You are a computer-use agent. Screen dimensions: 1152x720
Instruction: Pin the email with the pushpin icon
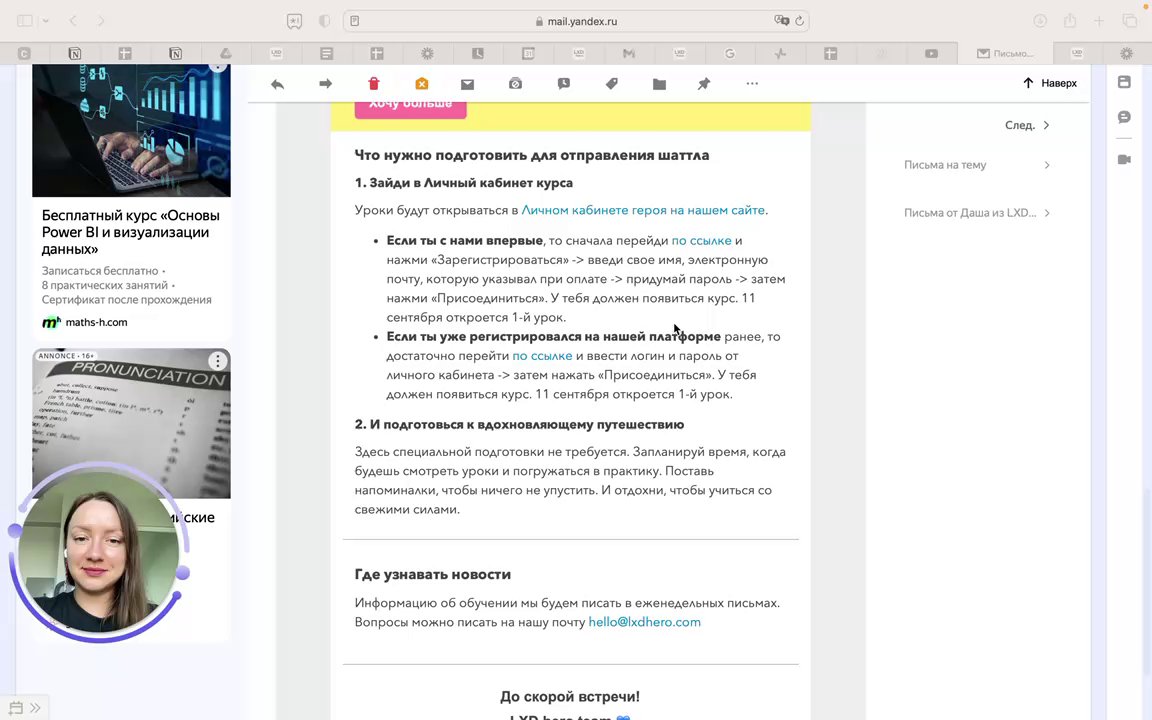pyautogui.click(x=704, y=84)
